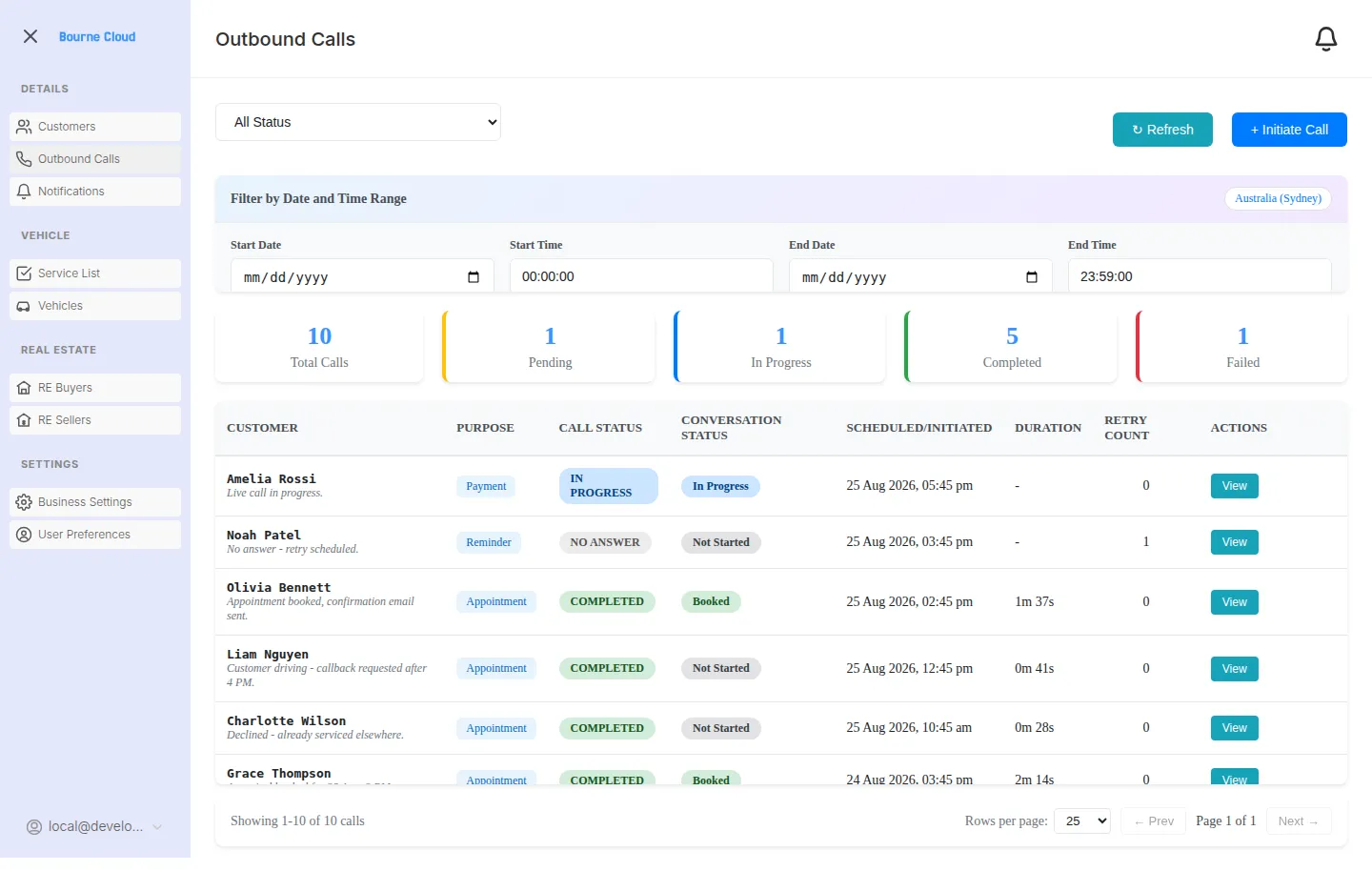The width and height of the screenshot is (1372, 871).
Task: Open the rows per page dropdown
Action: coord(1082,820)
